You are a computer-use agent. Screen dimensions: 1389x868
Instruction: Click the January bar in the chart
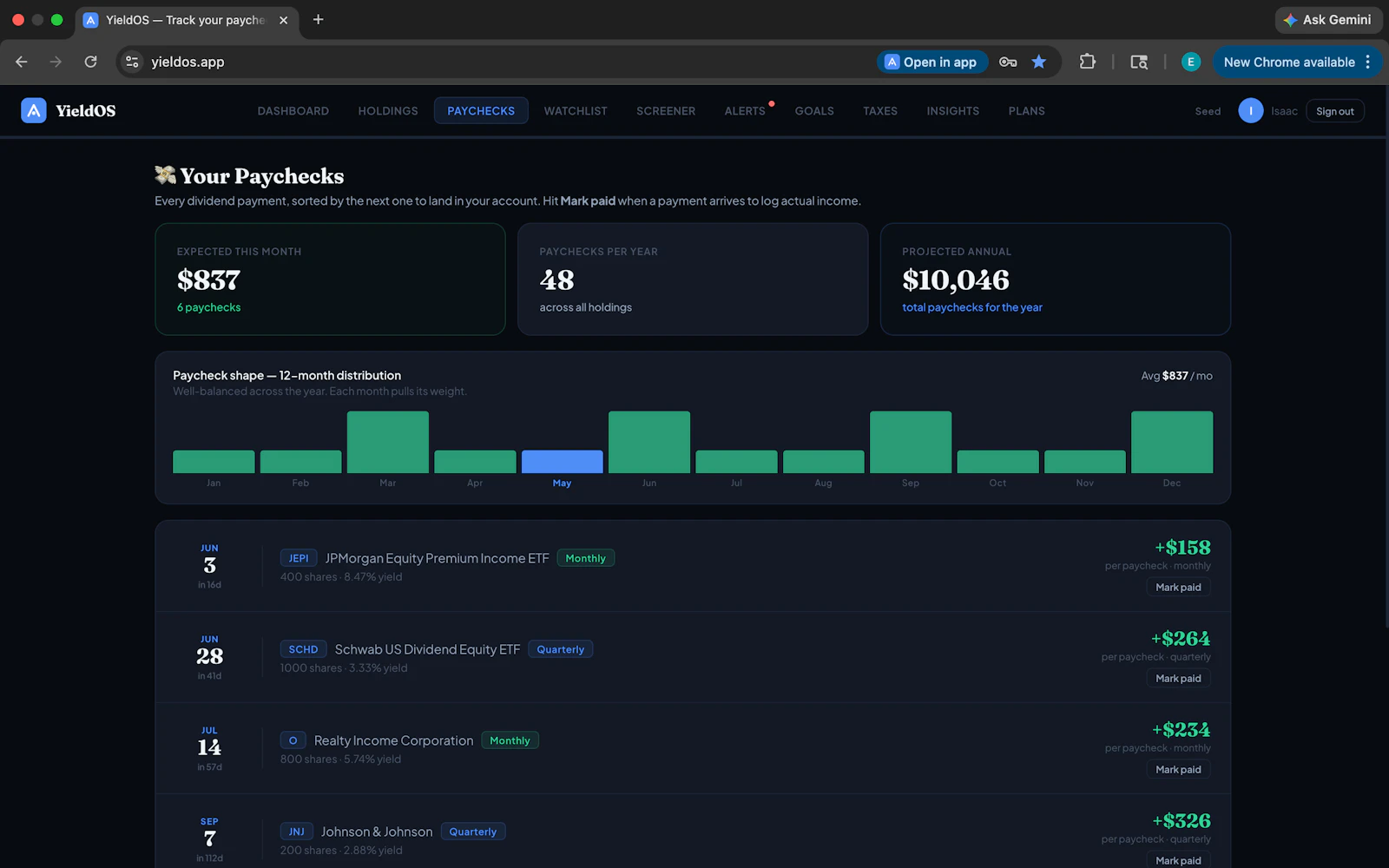tap(214, 462)
